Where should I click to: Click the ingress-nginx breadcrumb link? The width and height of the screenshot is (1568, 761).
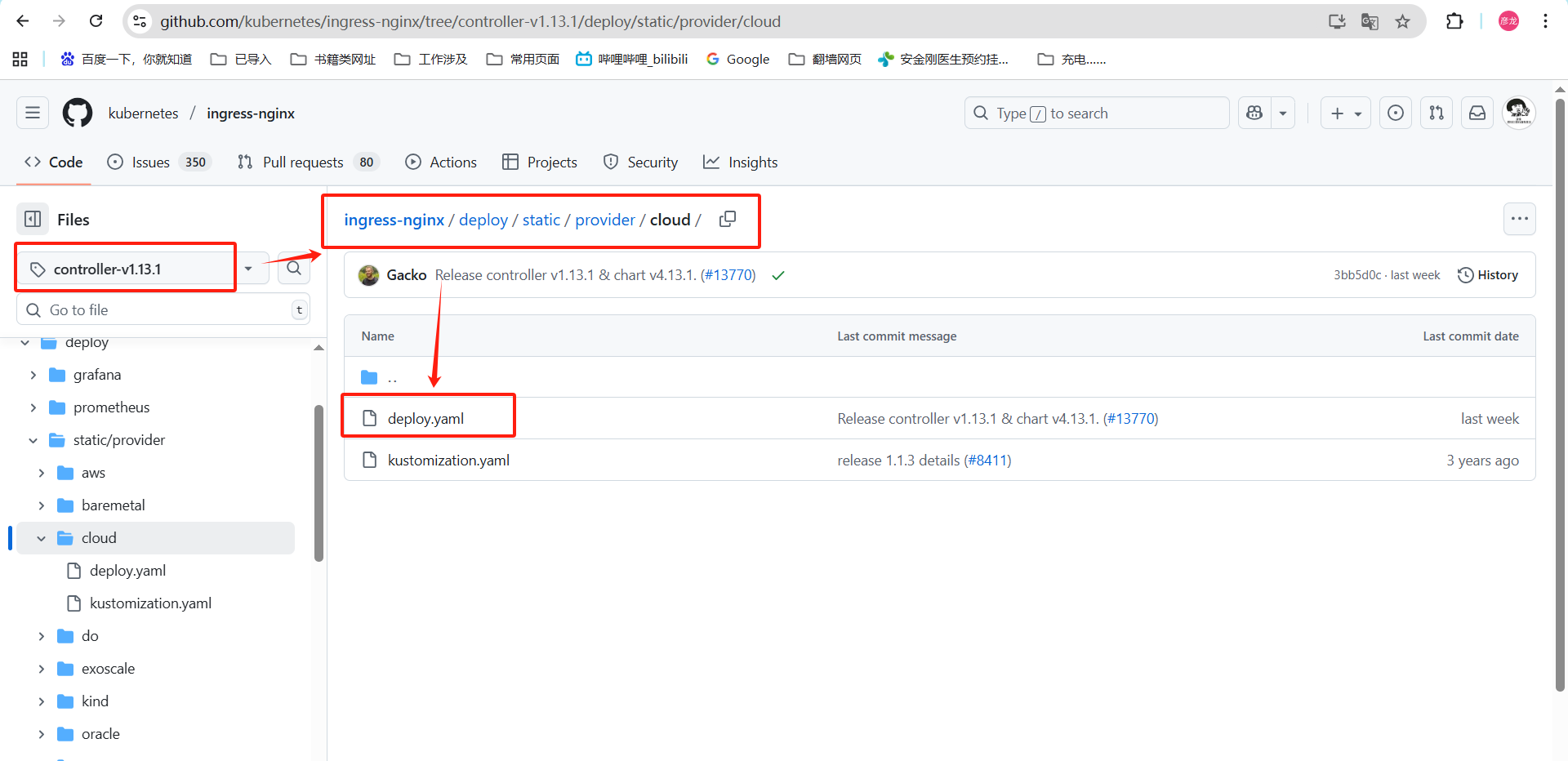pos(394,219)
